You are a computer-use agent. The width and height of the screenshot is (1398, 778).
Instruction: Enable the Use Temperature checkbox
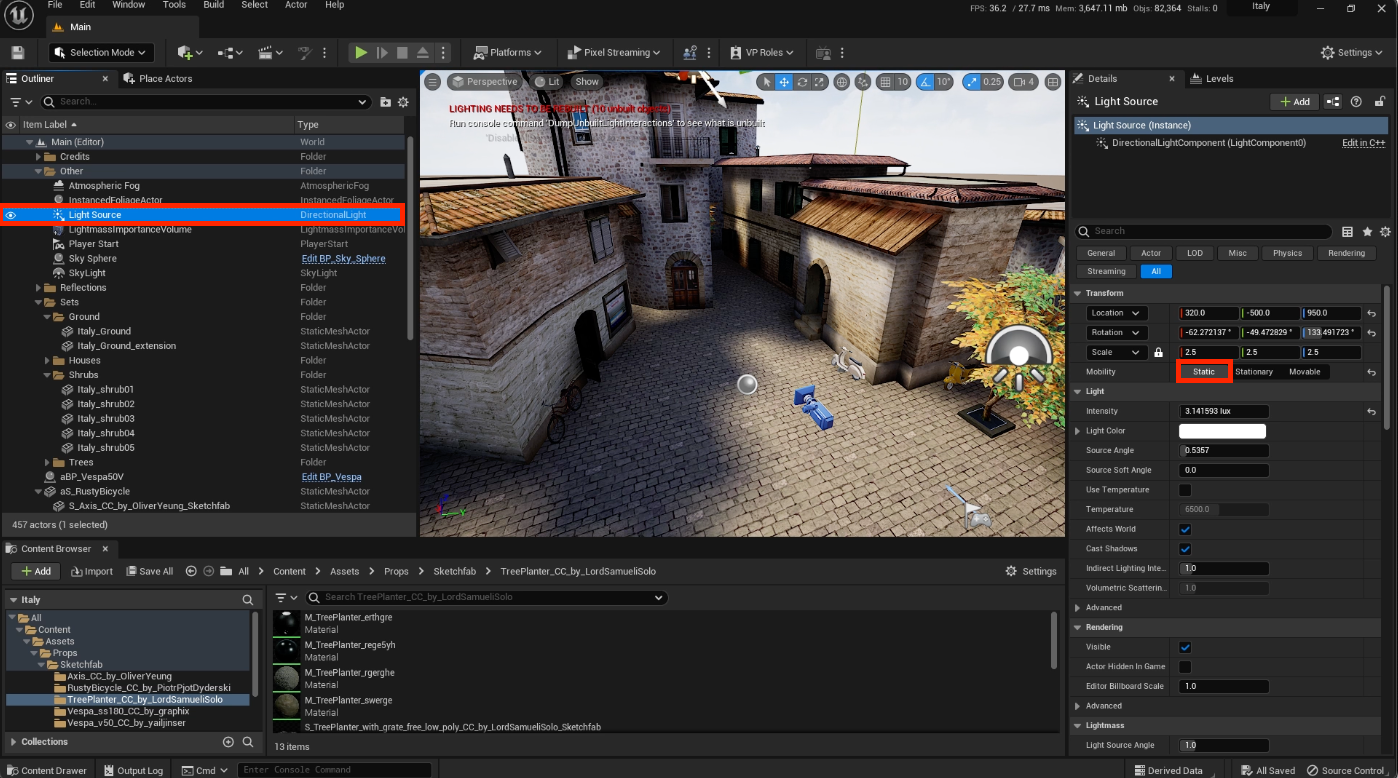point(1185,490)
